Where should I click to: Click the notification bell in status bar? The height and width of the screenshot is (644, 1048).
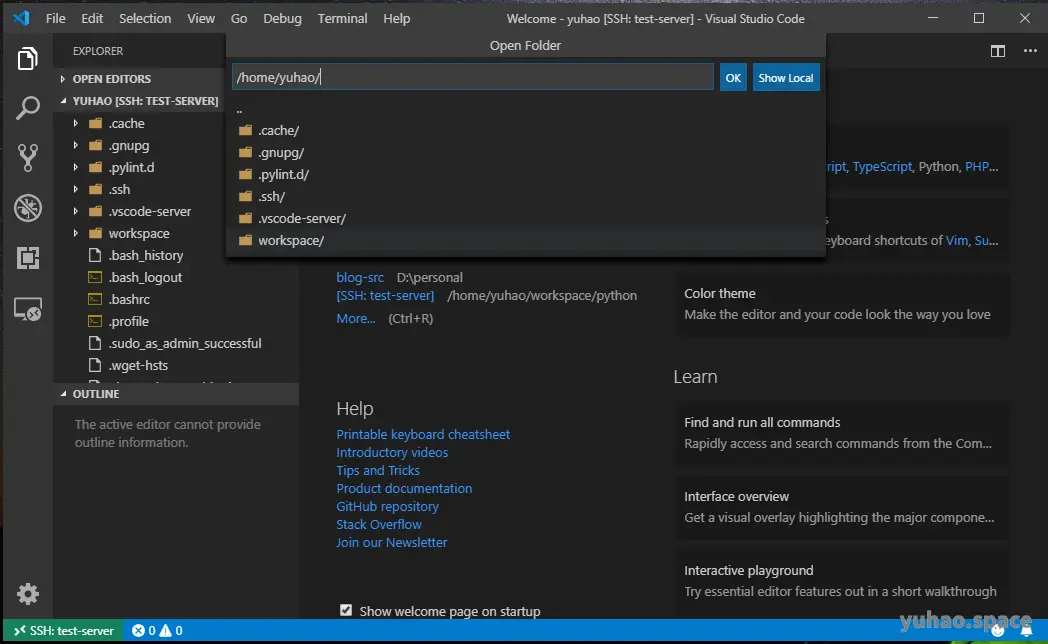click(x=1026, y=631)
